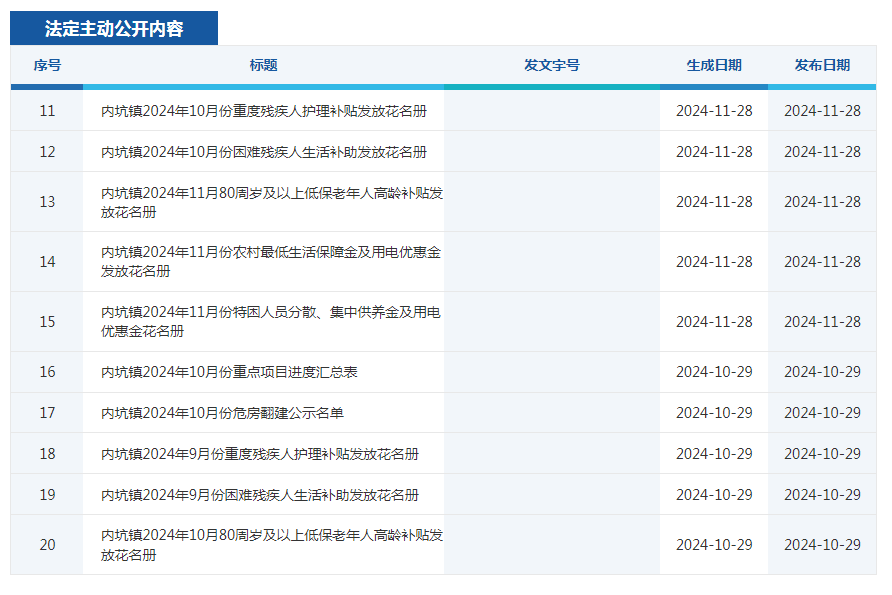Click the 发布日期 date for row 17
The width and height of the screenshot is (892, 595).
pos(823,412)
